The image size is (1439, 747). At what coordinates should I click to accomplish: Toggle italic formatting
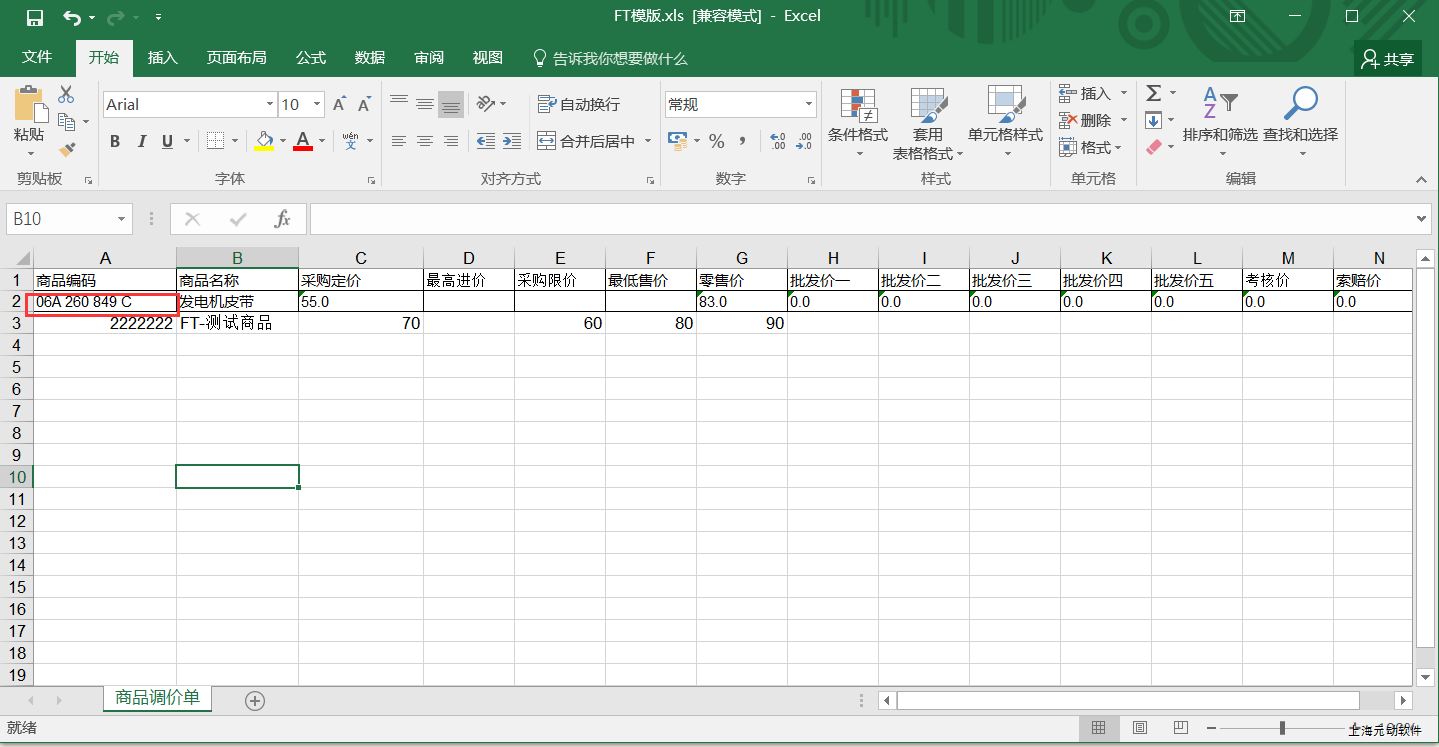[141, 142]
